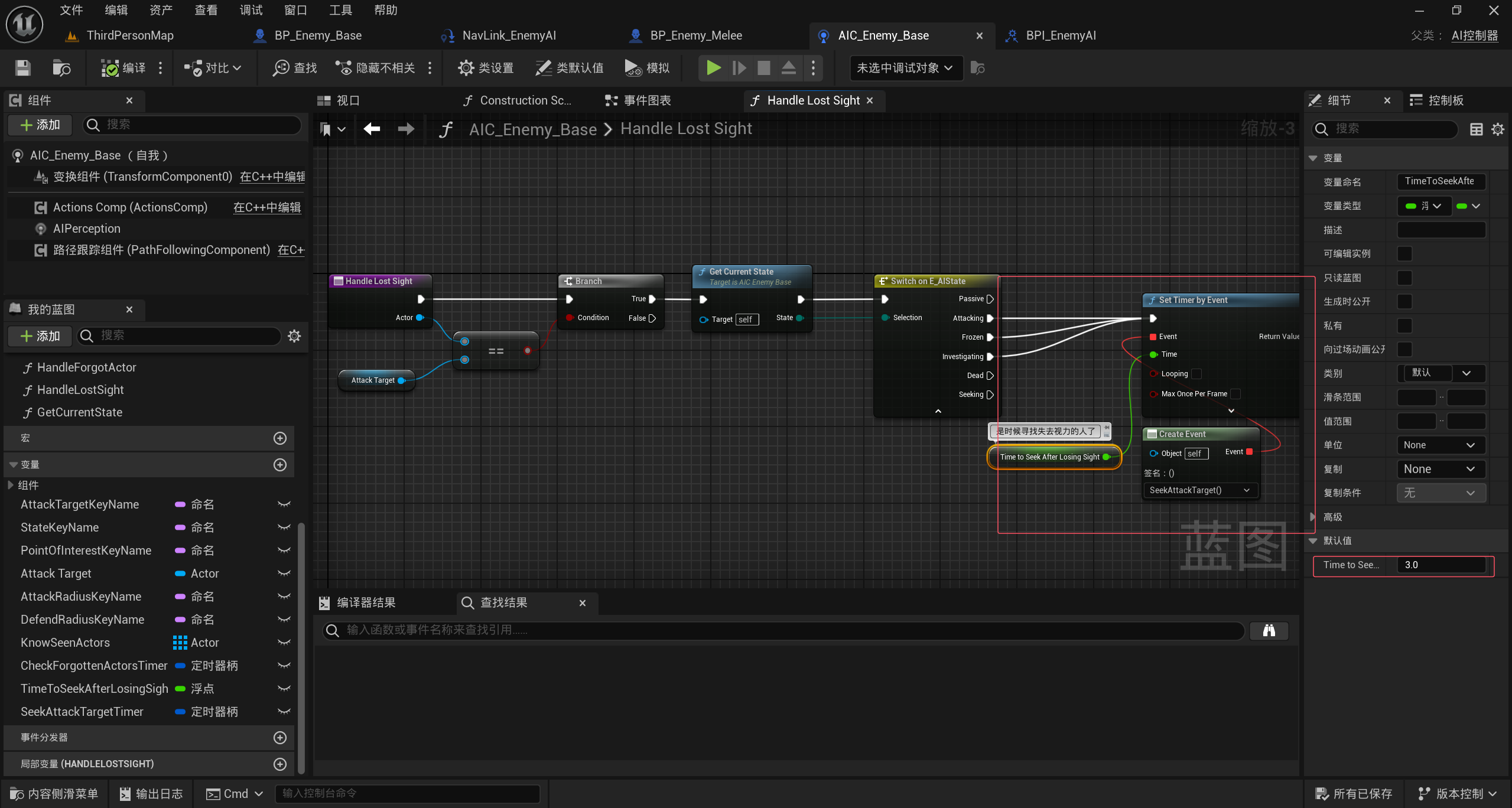The image size is (1512, 808).
Task: Open My Blueprint panel settings gear
Action: click(294, 336)
